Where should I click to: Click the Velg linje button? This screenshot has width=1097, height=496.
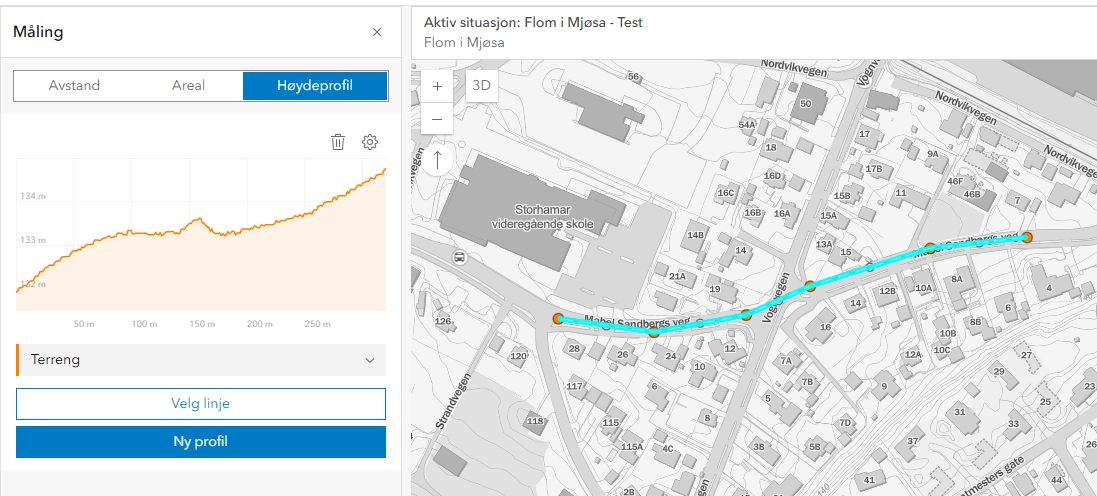[201, 404]
